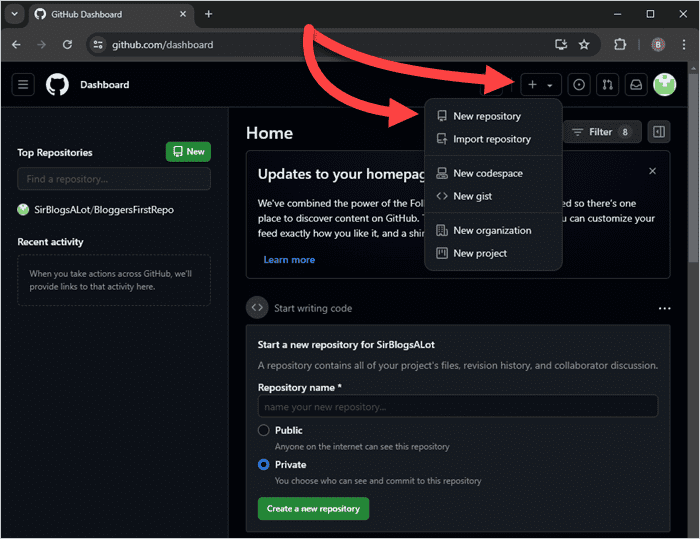Image resolution: width=700 pixels, height=539 pixels.
Task: Open the Chrome profile avatar
Action: pos(658,44)
